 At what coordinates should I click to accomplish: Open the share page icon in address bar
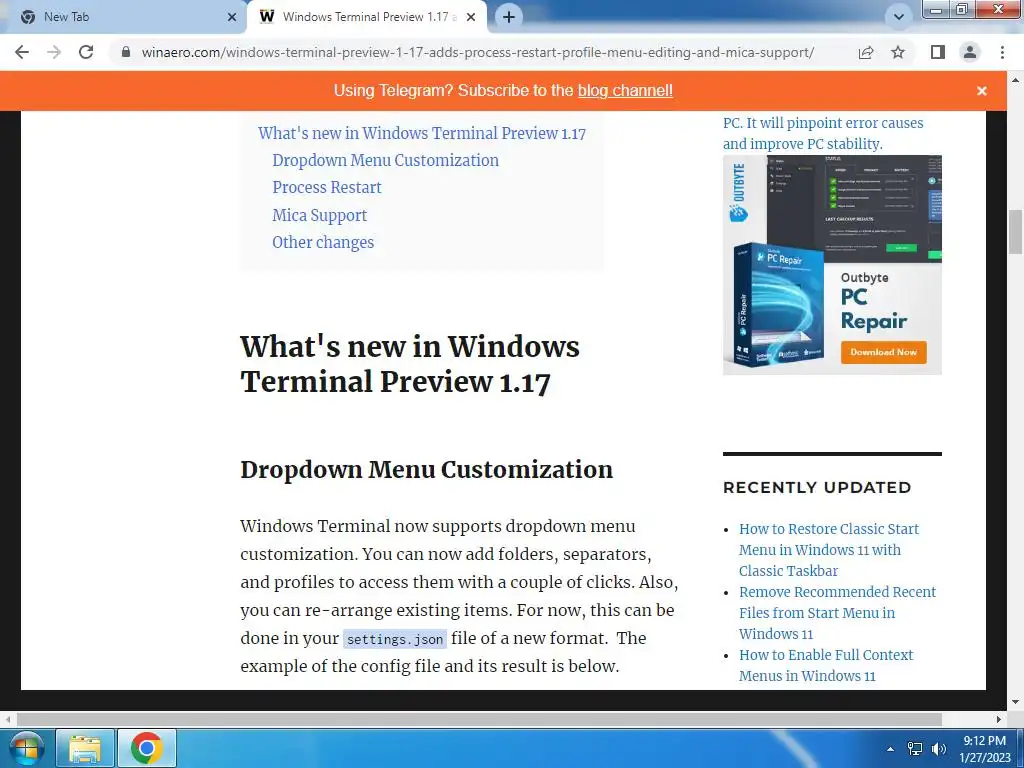866,52
